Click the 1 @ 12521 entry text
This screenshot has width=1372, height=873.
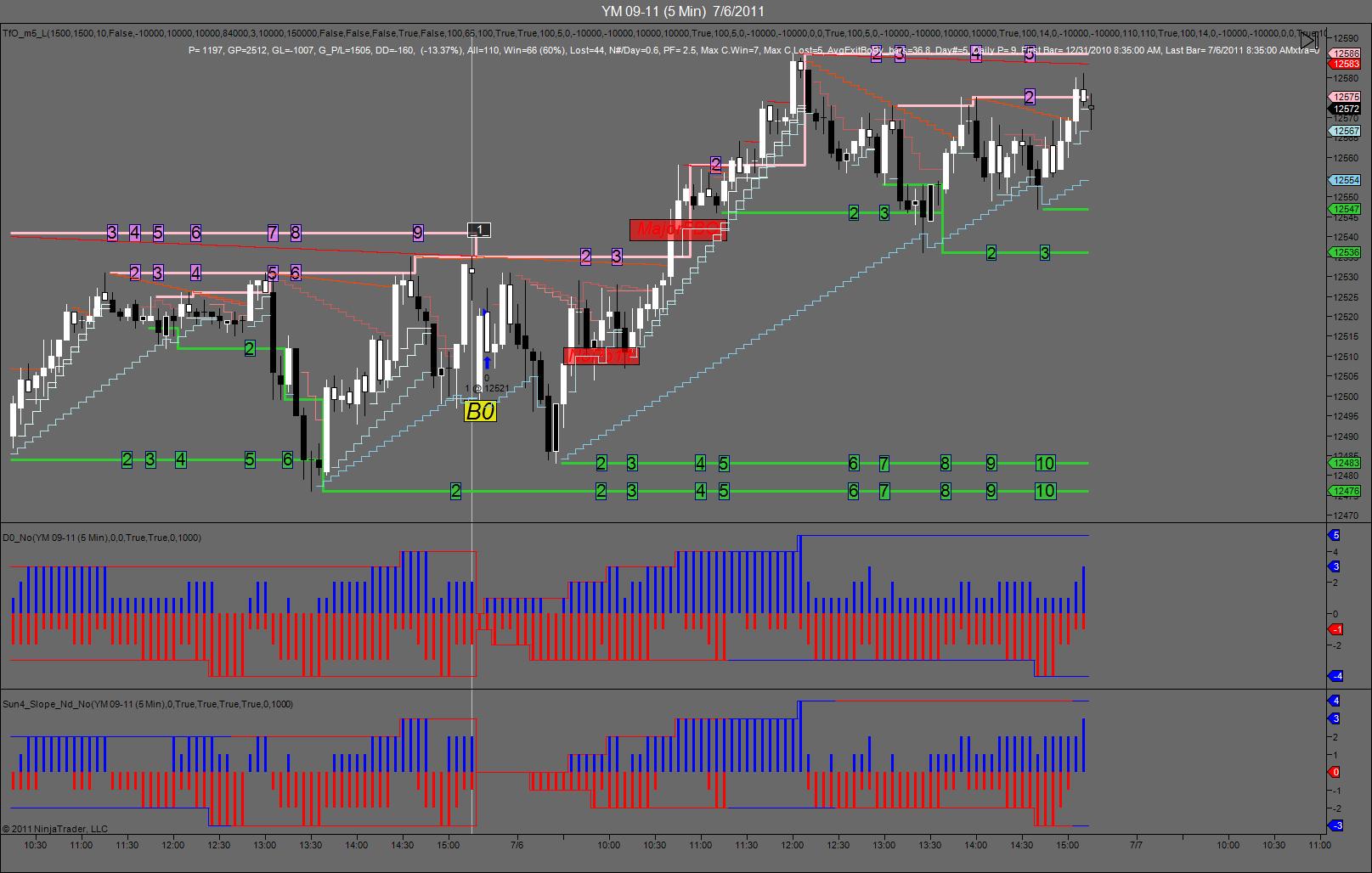pos(487,388)
